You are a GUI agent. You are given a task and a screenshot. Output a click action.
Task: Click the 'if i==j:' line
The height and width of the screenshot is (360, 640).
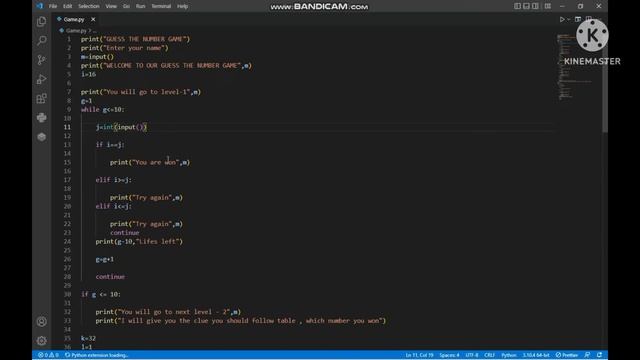110,145
